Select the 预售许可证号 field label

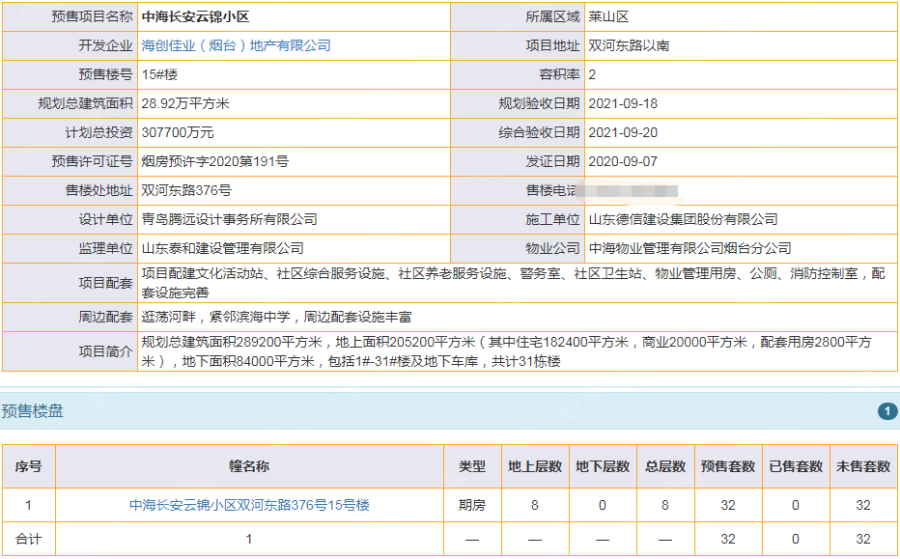pyautogui.click(x=92, y=161)
